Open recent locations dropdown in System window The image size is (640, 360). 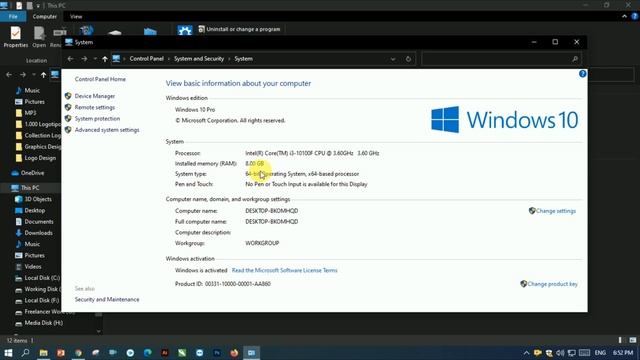[95, 59]
